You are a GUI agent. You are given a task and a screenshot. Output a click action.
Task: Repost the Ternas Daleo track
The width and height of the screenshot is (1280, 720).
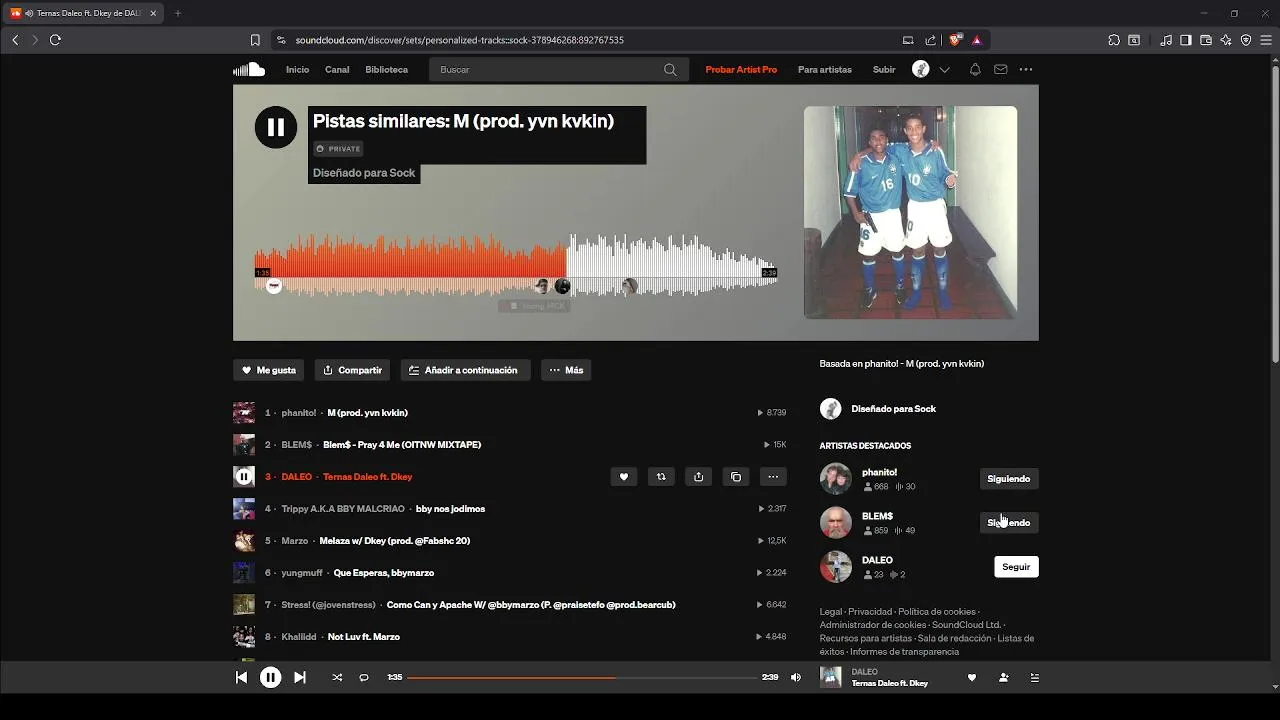(x=661, y=477)
